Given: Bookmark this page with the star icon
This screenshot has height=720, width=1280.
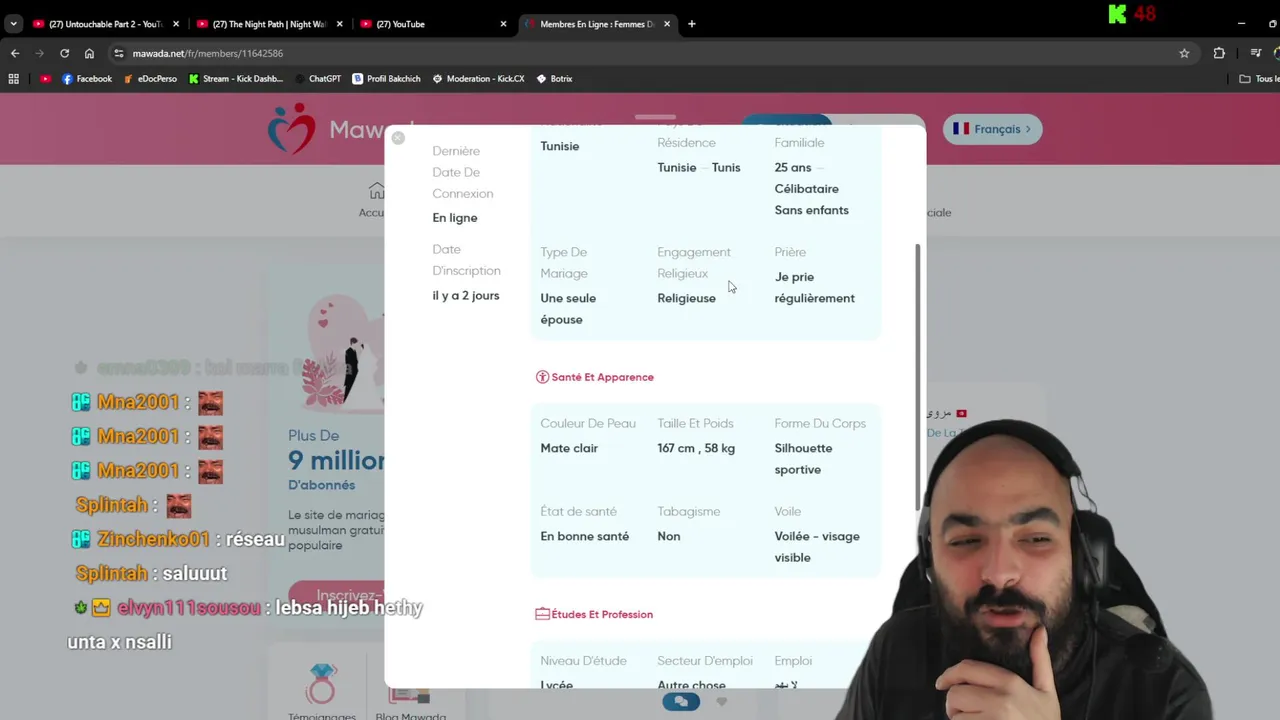Looking at the screenshot, I should [1184, 53].
